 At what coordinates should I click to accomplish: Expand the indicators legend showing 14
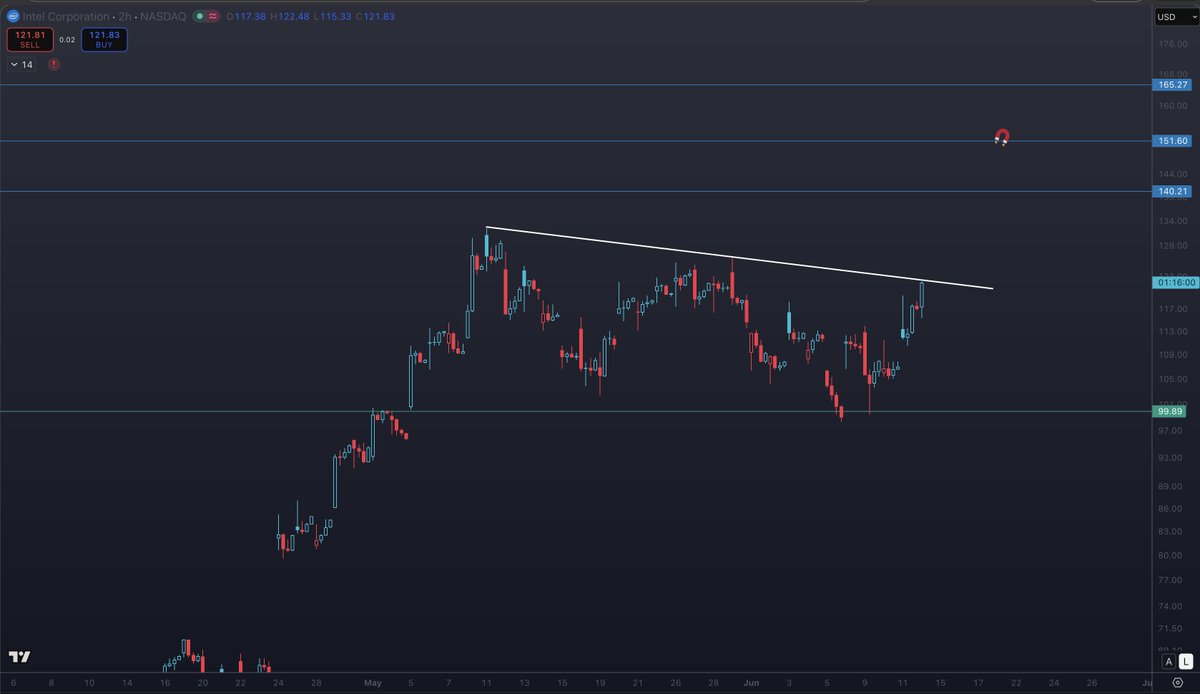point(21,64)
